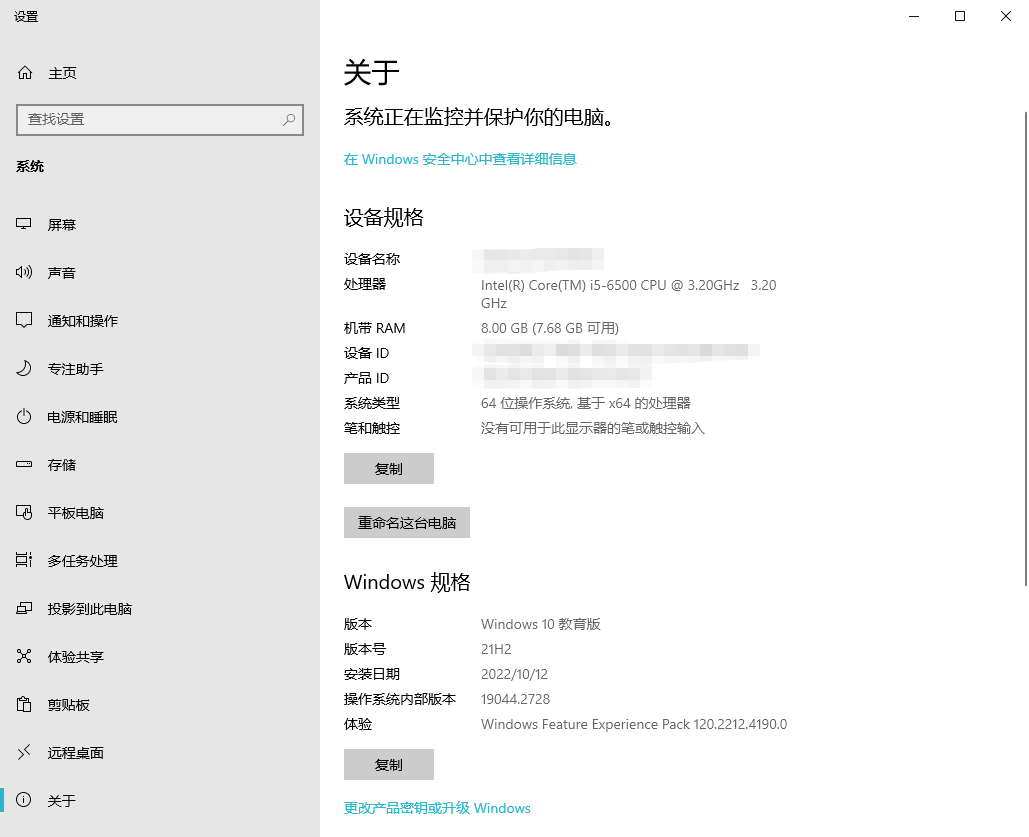Click the vertical scrollbar on the right
Image resolution: width=1029 pixels, height=837 pixels.
click(1025, 348)
